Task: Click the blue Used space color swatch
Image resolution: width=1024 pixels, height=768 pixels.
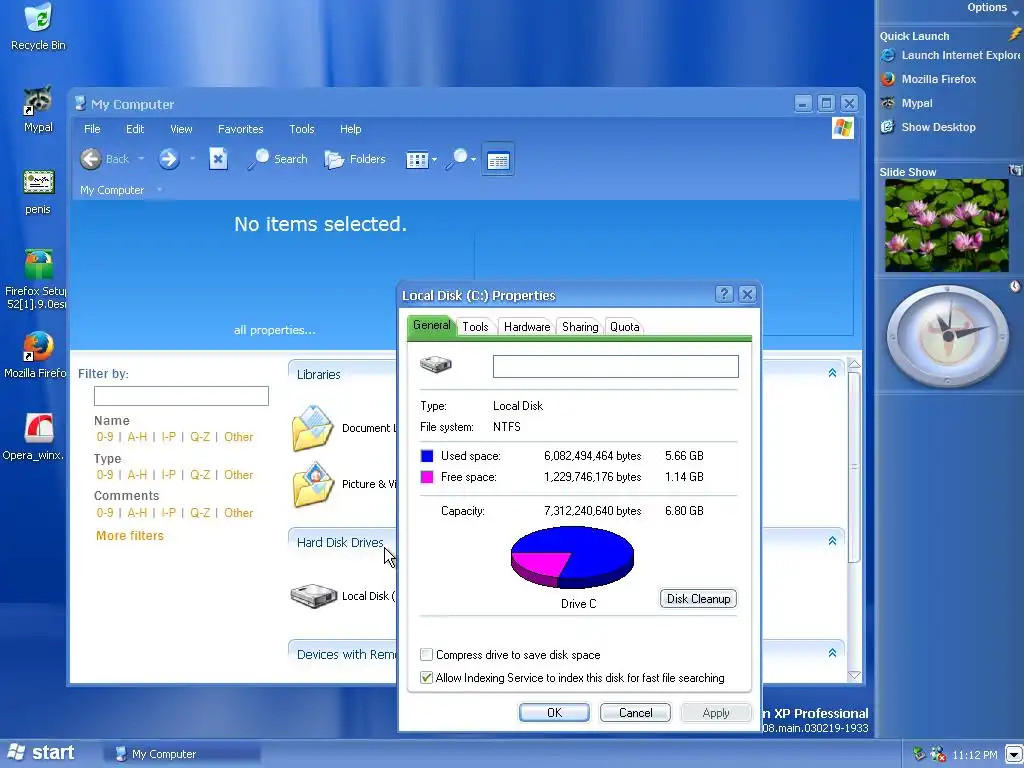Action: (x=426, y=456)
